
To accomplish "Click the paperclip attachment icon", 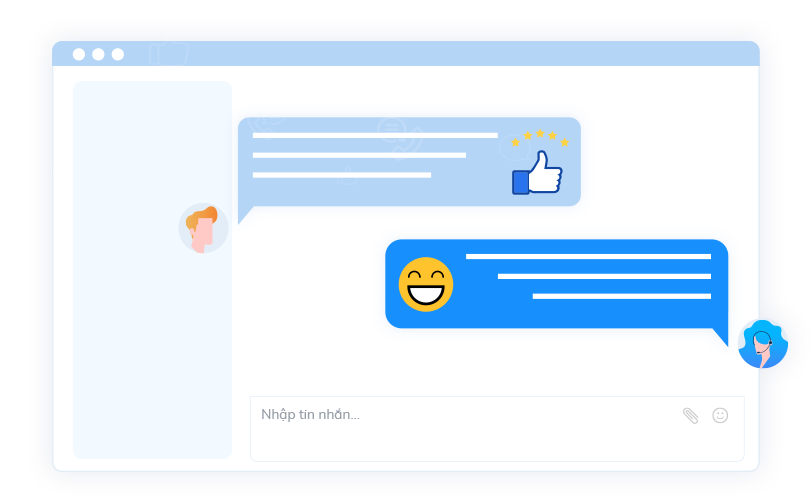I will (x=691, y=415).
